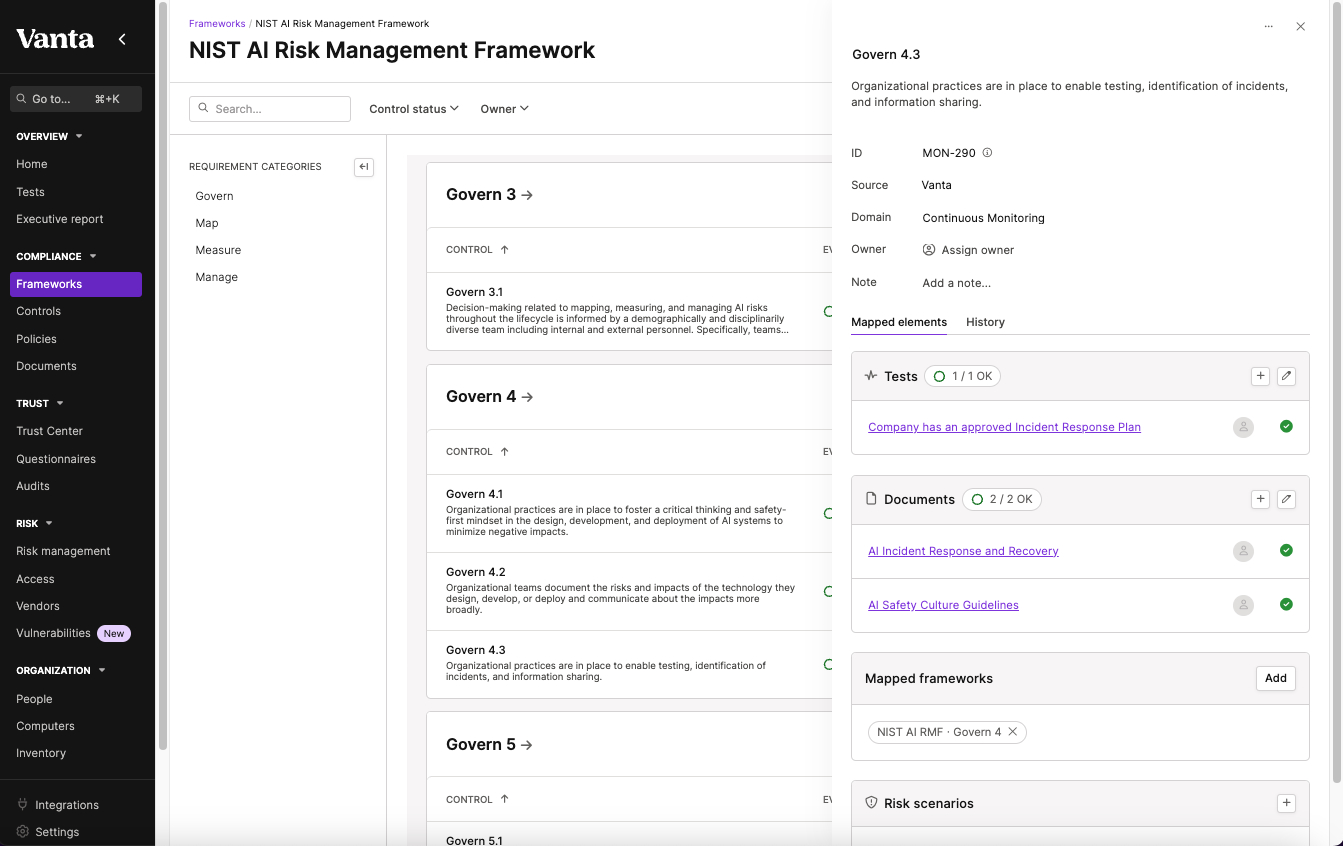Image resolution: width=1343 pixels, height=846 pixels.
Task: Remove the NIST AI RMF Govern 4 tag
Action: point(1013,732)
